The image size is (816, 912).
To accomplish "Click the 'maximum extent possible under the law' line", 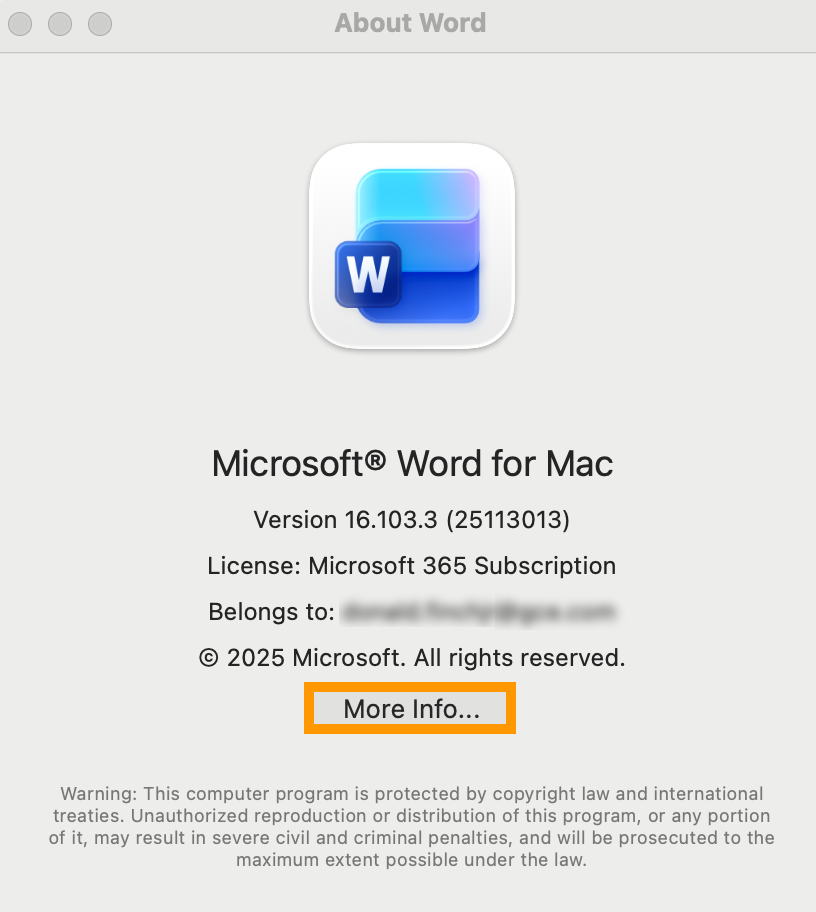I will (411, 860).
